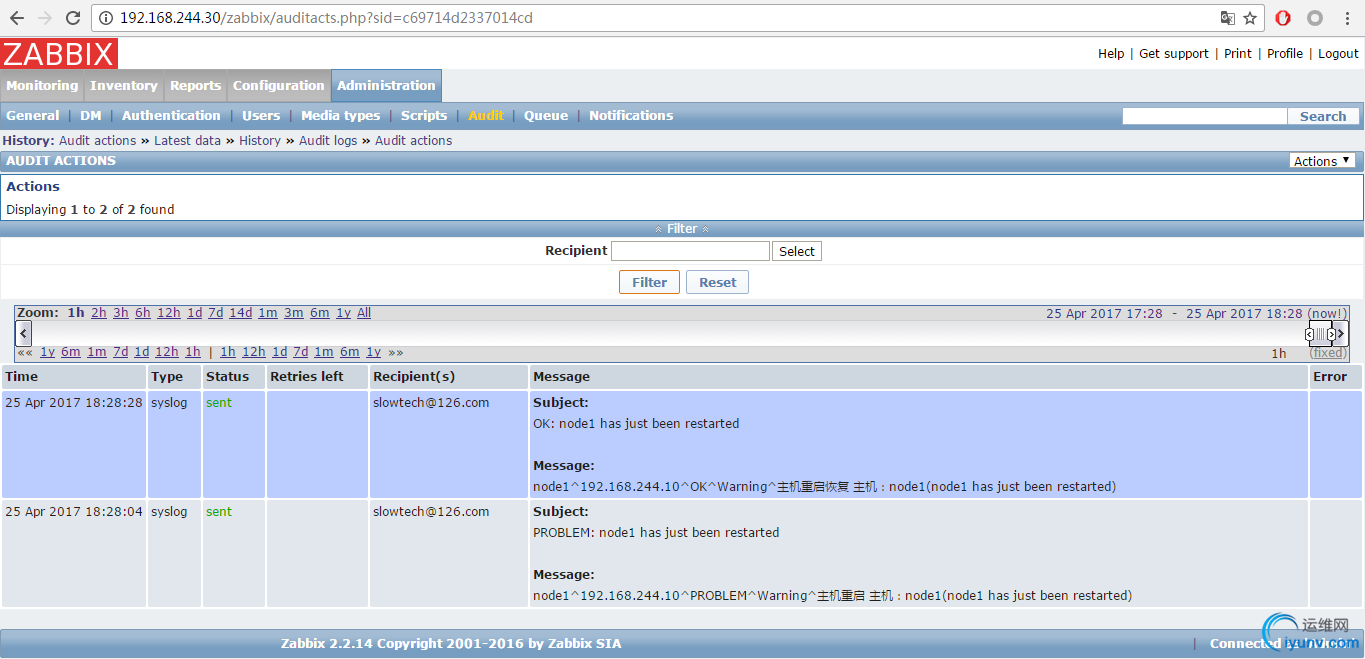The height and width of the screenshot is (659, 1365).
Task: Click subject 'OK: node1 has just been restarted'
Action: click(636, 423)
